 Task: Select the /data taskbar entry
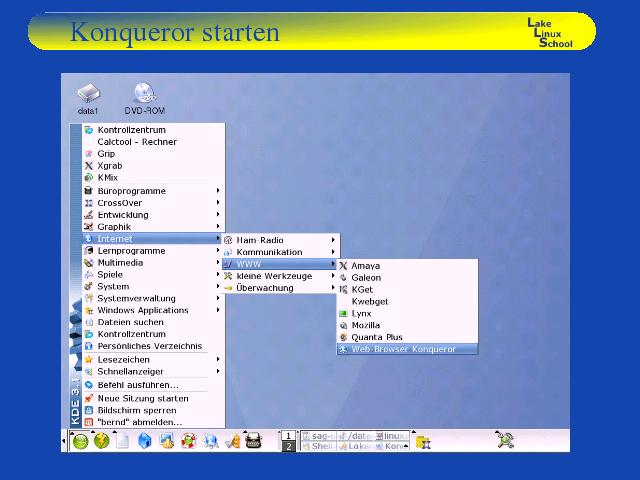click(x=356, y=436)
